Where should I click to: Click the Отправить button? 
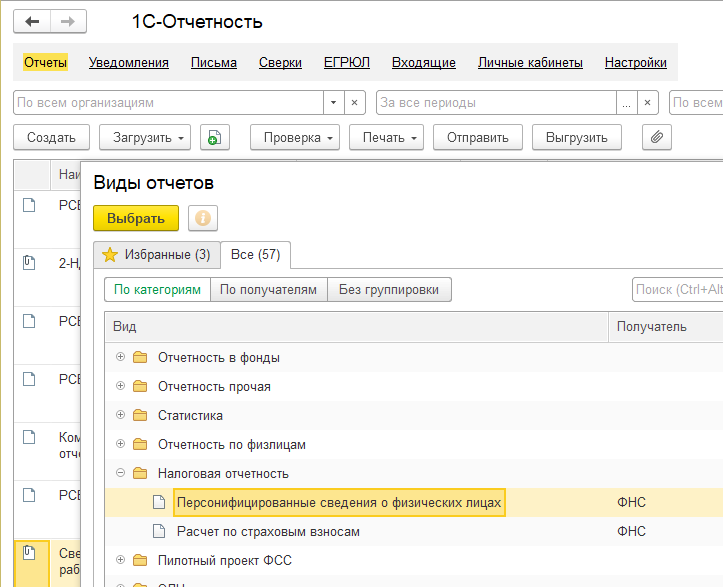coord(477,137)
